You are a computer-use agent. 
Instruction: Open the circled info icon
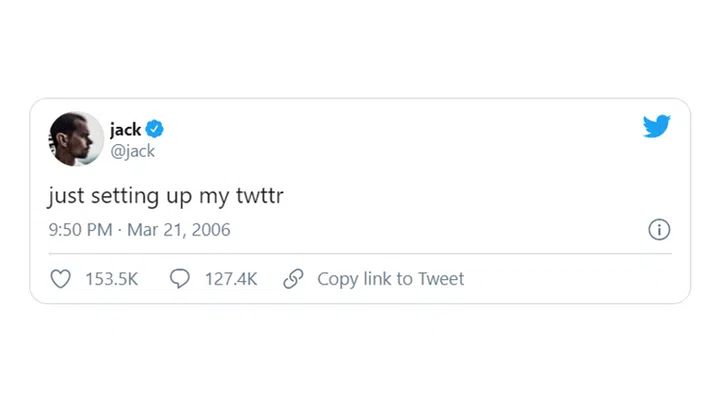tap(659, 229)
